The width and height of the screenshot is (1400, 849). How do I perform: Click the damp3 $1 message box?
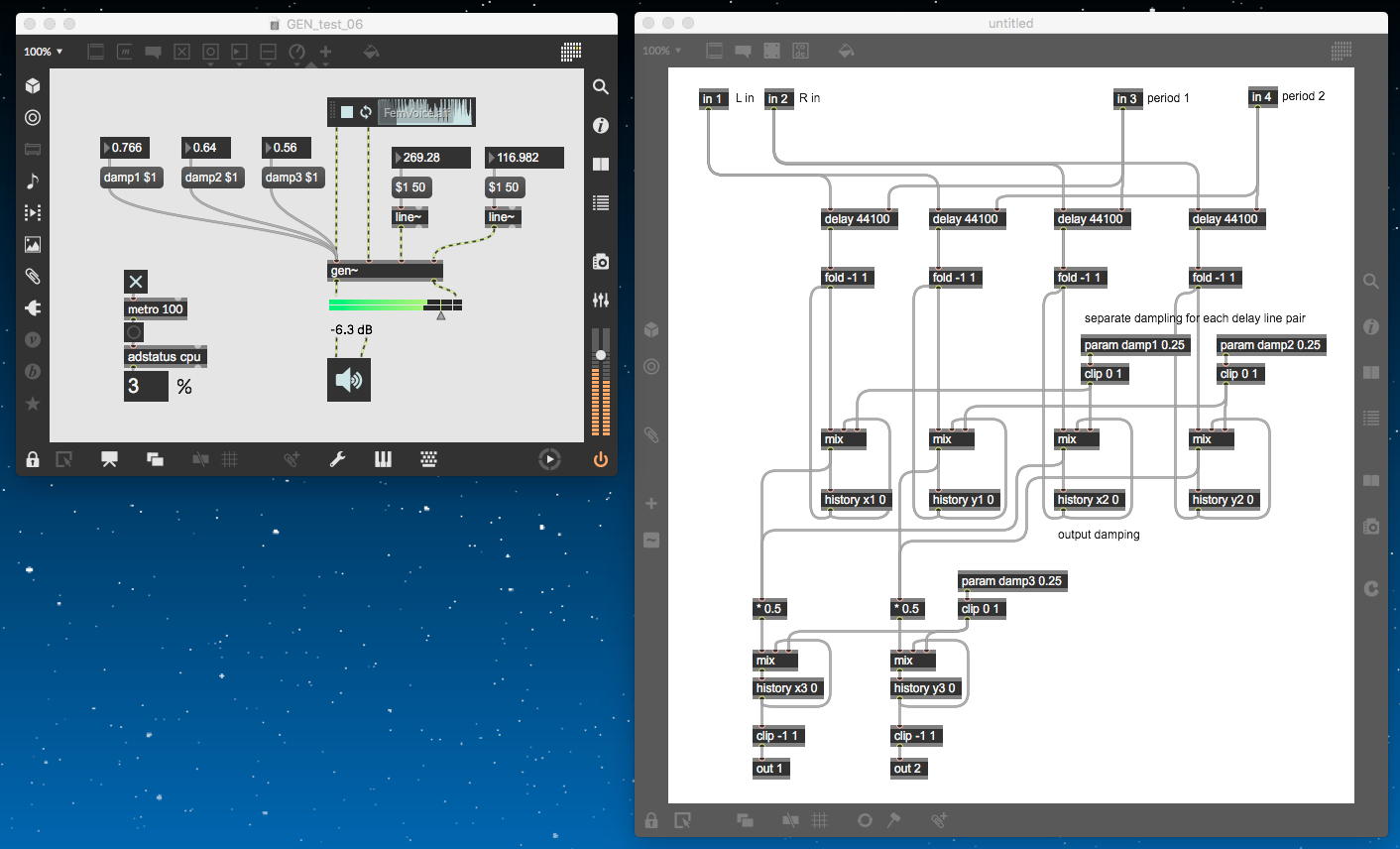pyautogui.click(x=292, y=178)
